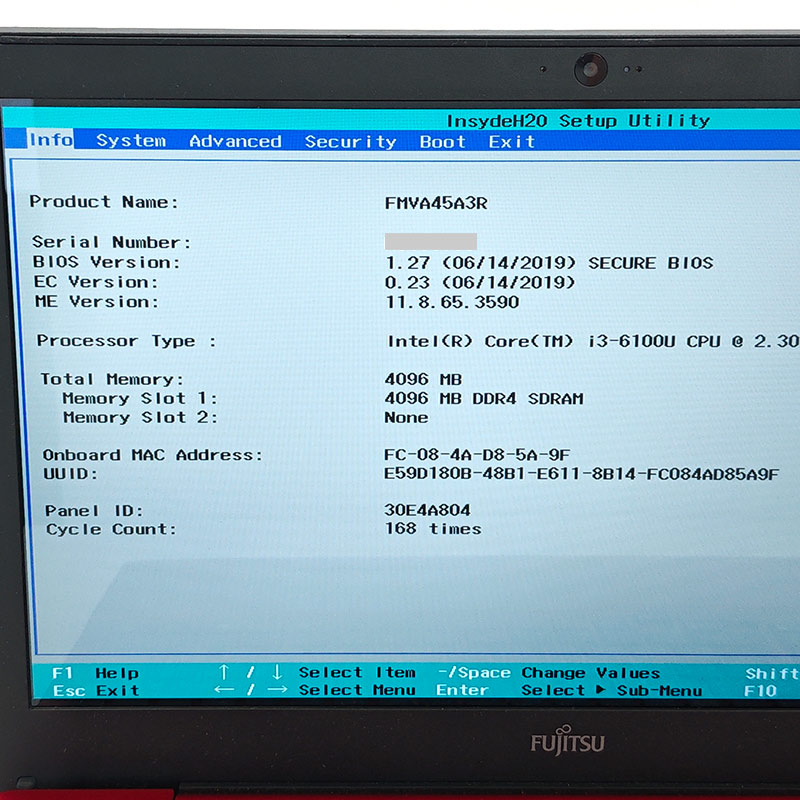The width and height of the screenshot is (800, 800).
Task: Click the Processor Type label
Action: (127, 340)
